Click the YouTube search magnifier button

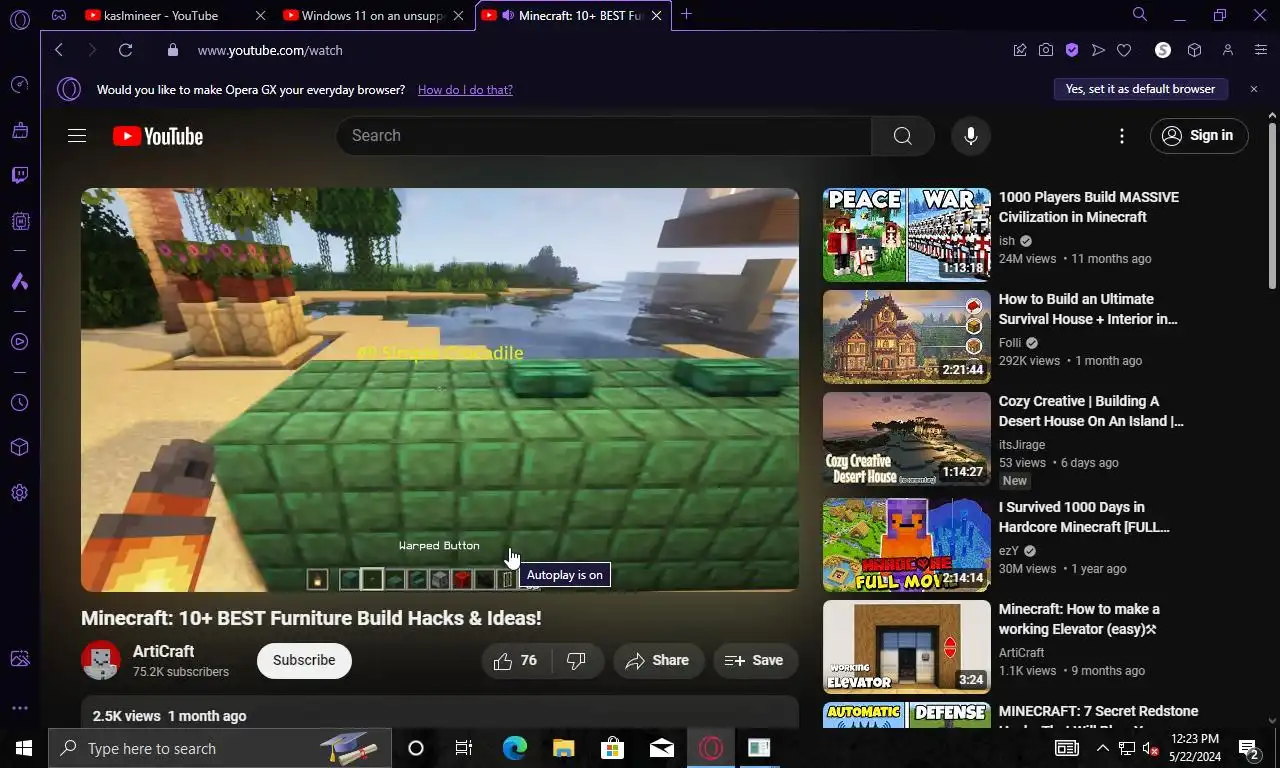click(902, 136)
